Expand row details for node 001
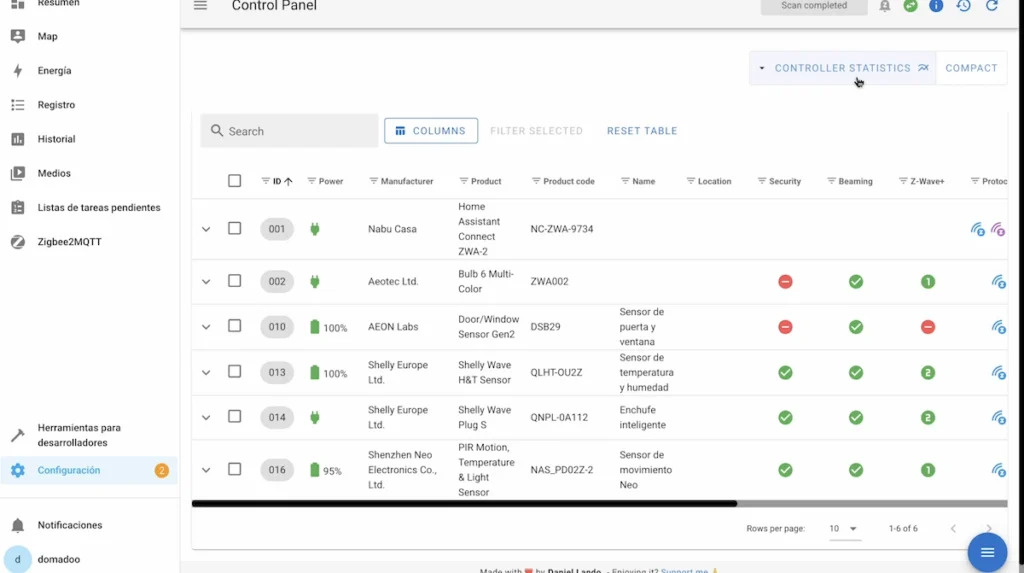The width and height of the screenshot is (1024, 573). coord(206,229)
